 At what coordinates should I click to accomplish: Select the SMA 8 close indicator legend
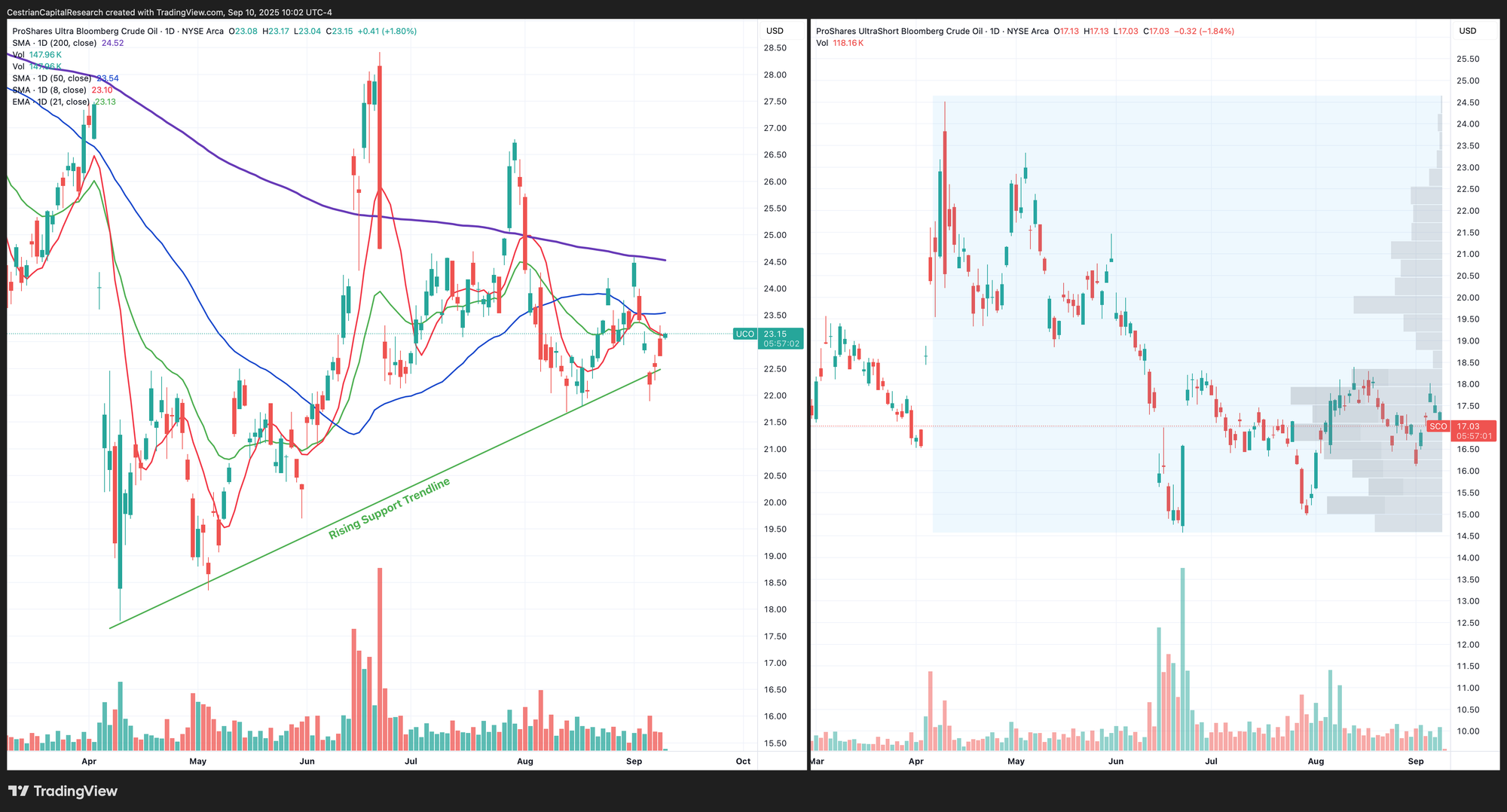coord(63,90)
